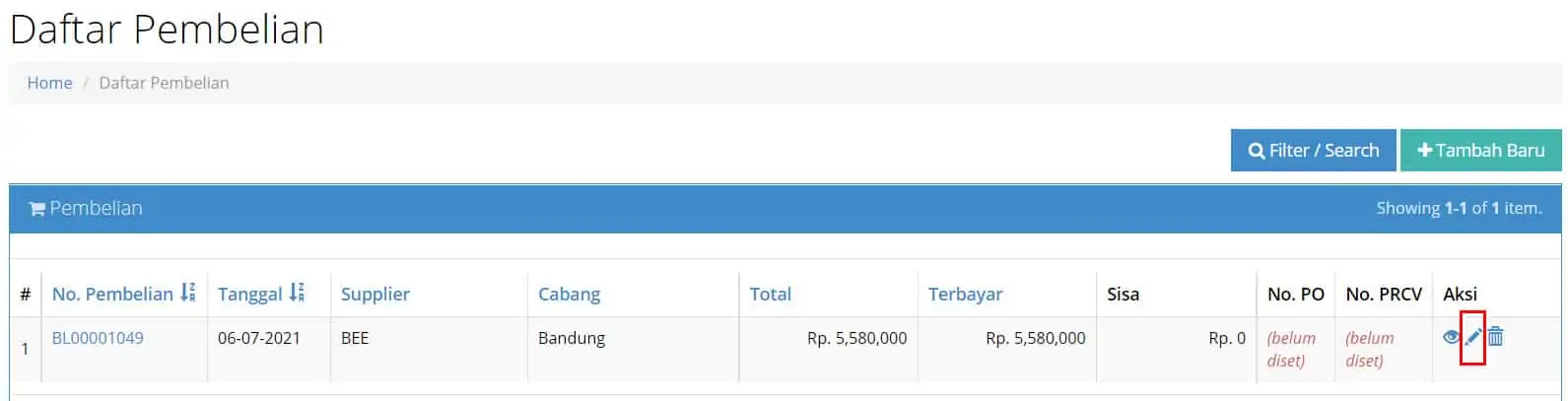
Task: Click the sort icon beside Tanggal
Action: pyautogui.click(x=297, y=293)
